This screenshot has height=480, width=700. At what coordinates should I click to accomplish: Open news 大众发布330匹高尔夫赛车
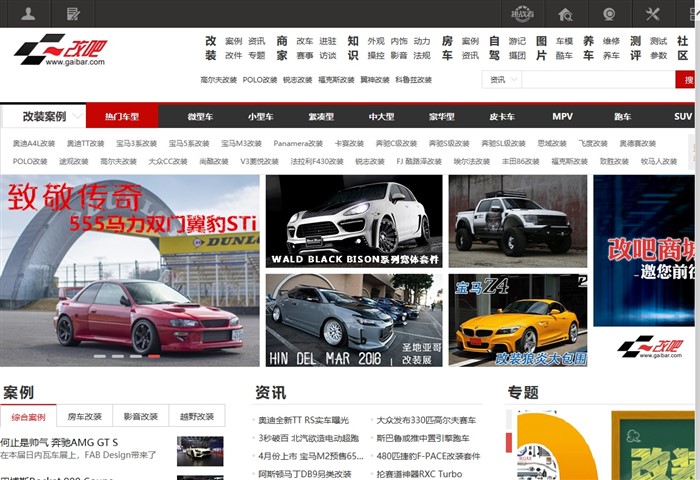point(426,420)
